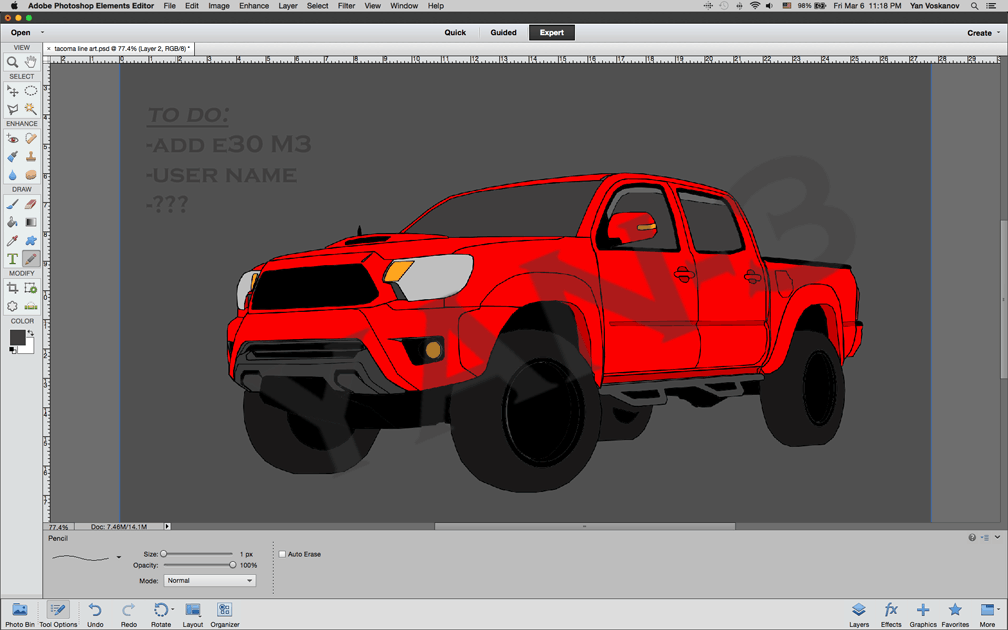Swap foreground and background colors
1008x630 pixels.
tap(30, 333)
